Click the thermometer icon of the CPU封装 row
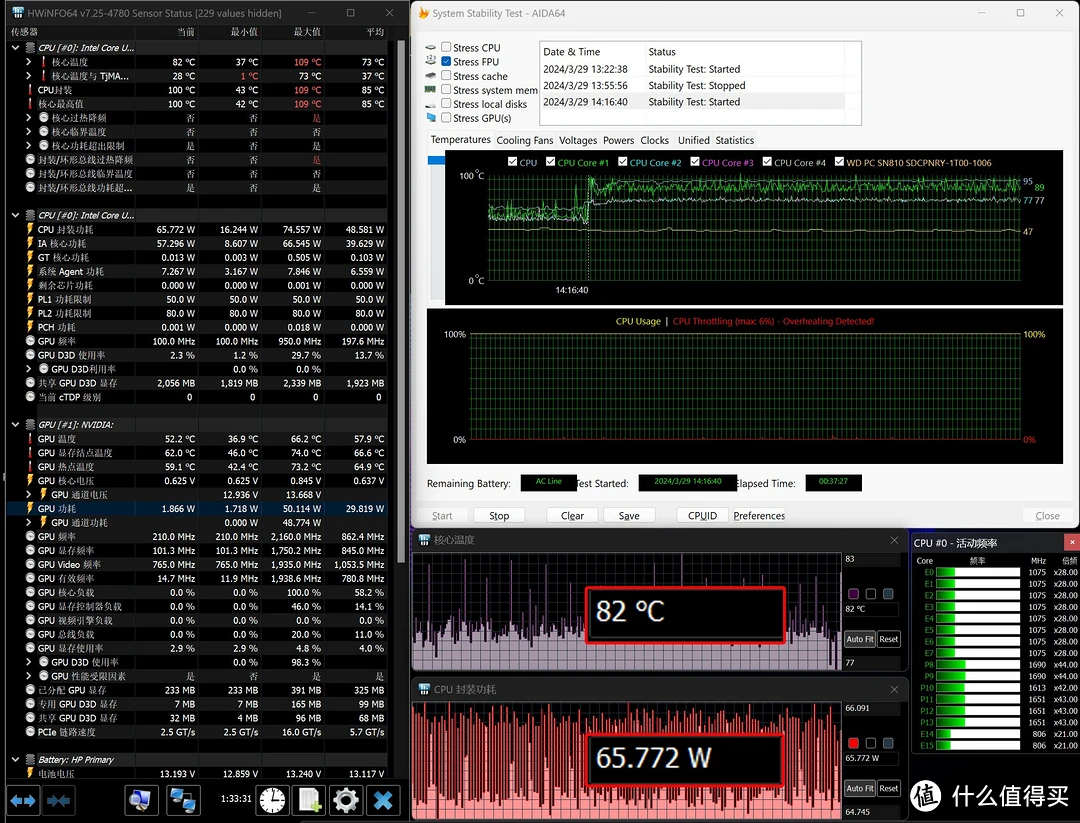Viewport: 1080px width, 823px height. [x=30, y=90]
